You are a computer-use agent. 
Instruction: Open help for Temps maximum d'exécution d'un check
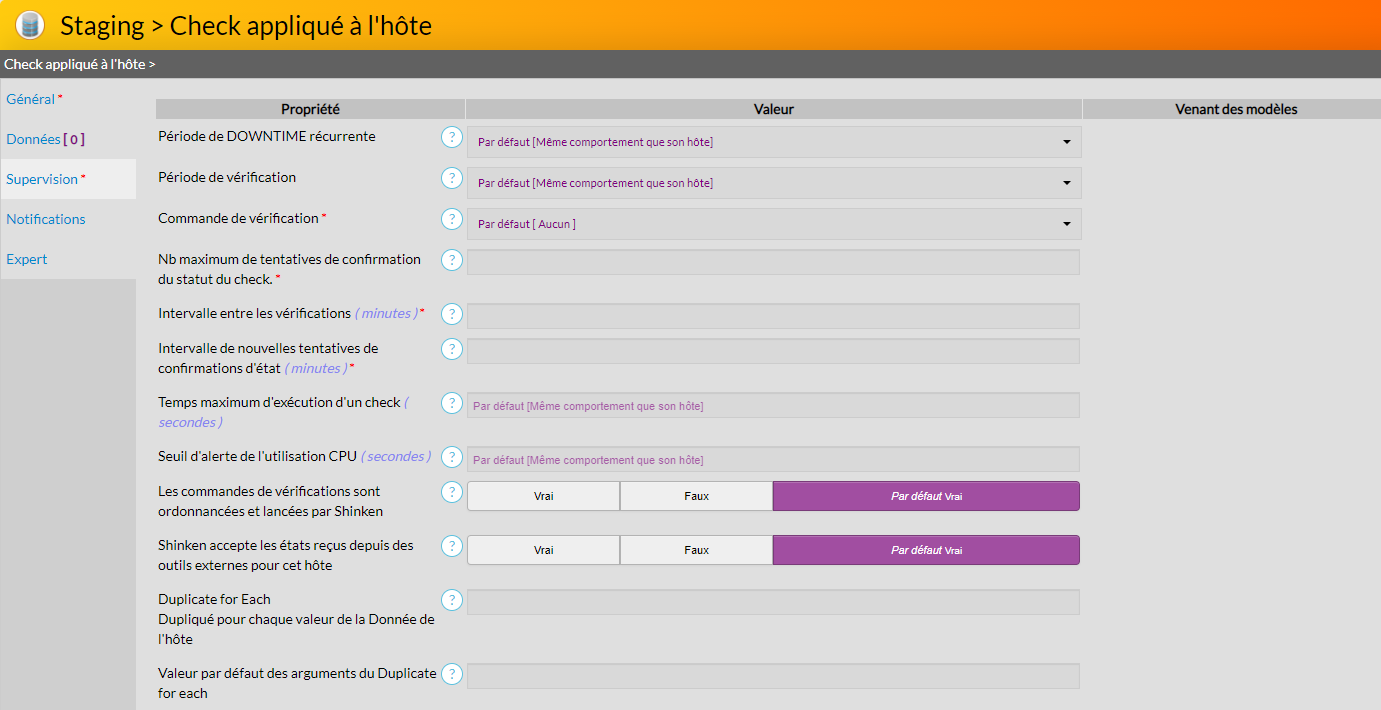pyautogui.click(x=452, y=403)
